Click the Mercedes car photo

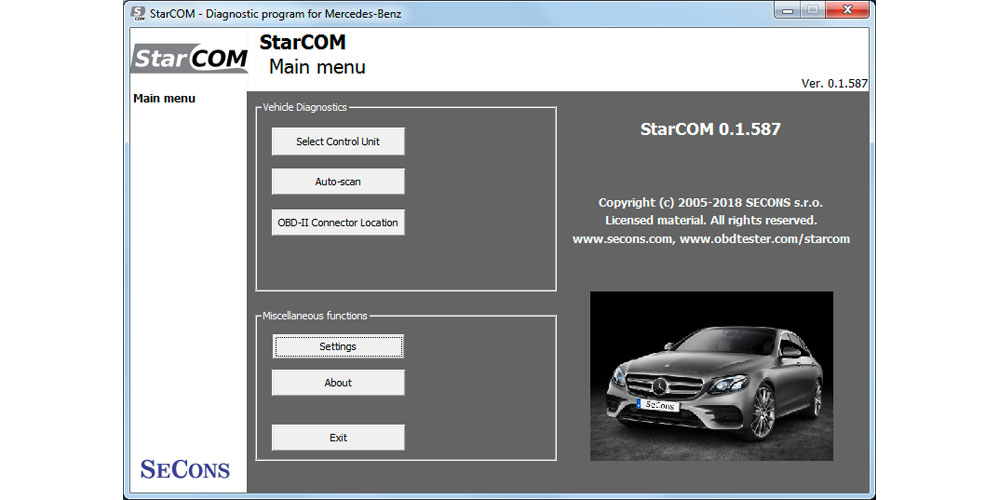tap(711, 376)
